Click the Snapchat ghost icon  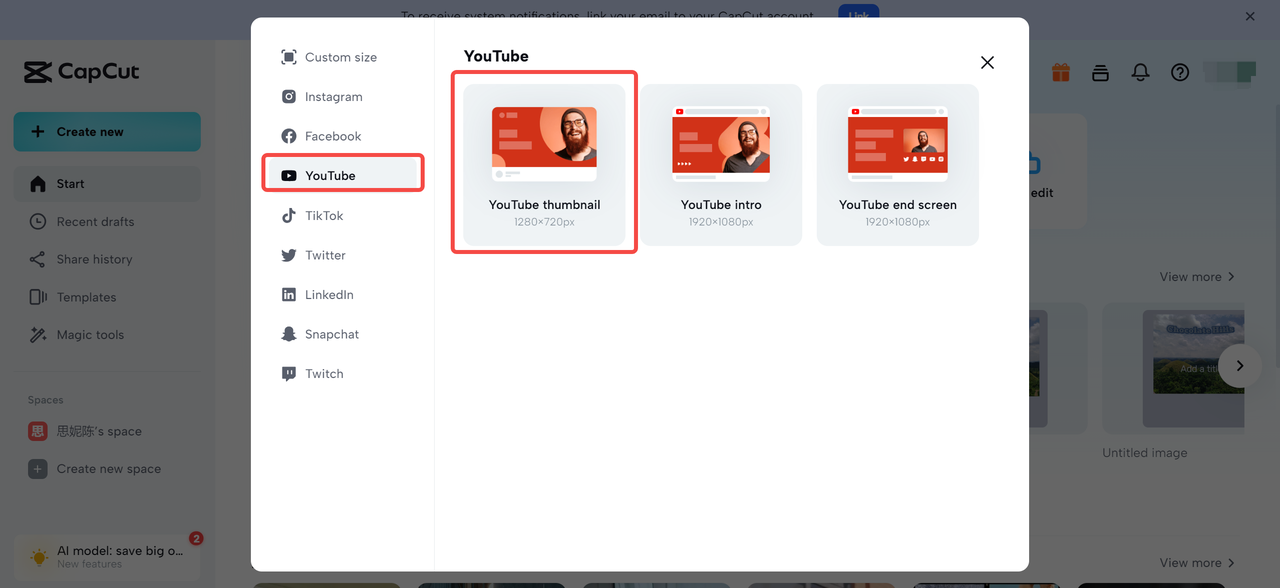click(289, 334)
